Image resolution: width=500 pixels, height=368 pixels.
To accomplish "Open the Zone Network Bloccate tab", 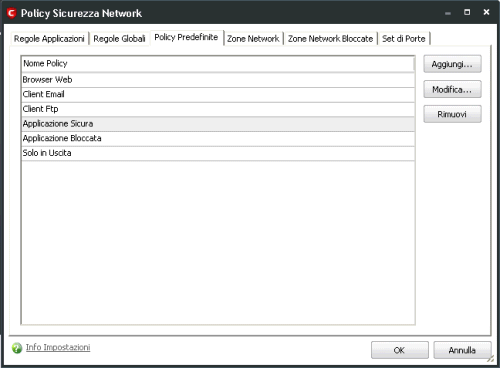I will tap(330, 39).
